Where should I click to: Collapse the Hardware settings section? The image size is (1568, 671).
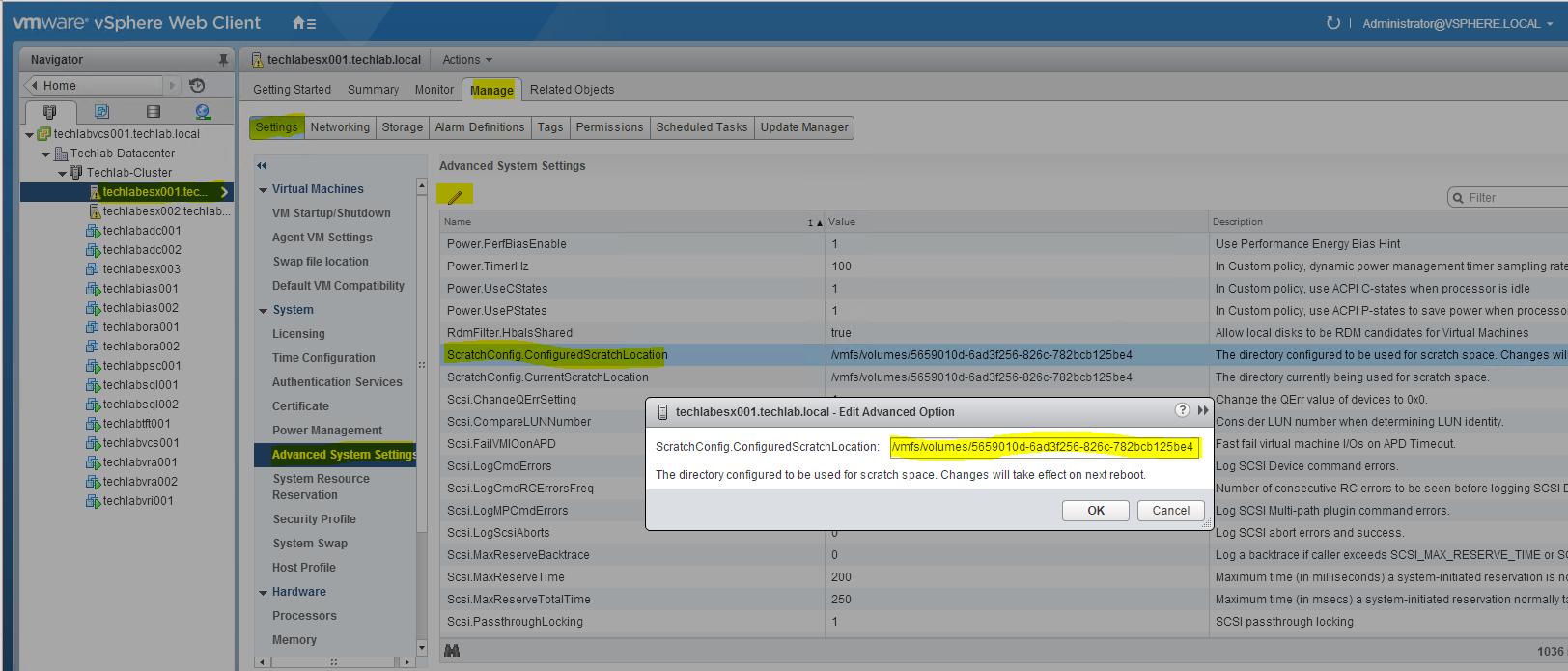click(x=263, y=592)
